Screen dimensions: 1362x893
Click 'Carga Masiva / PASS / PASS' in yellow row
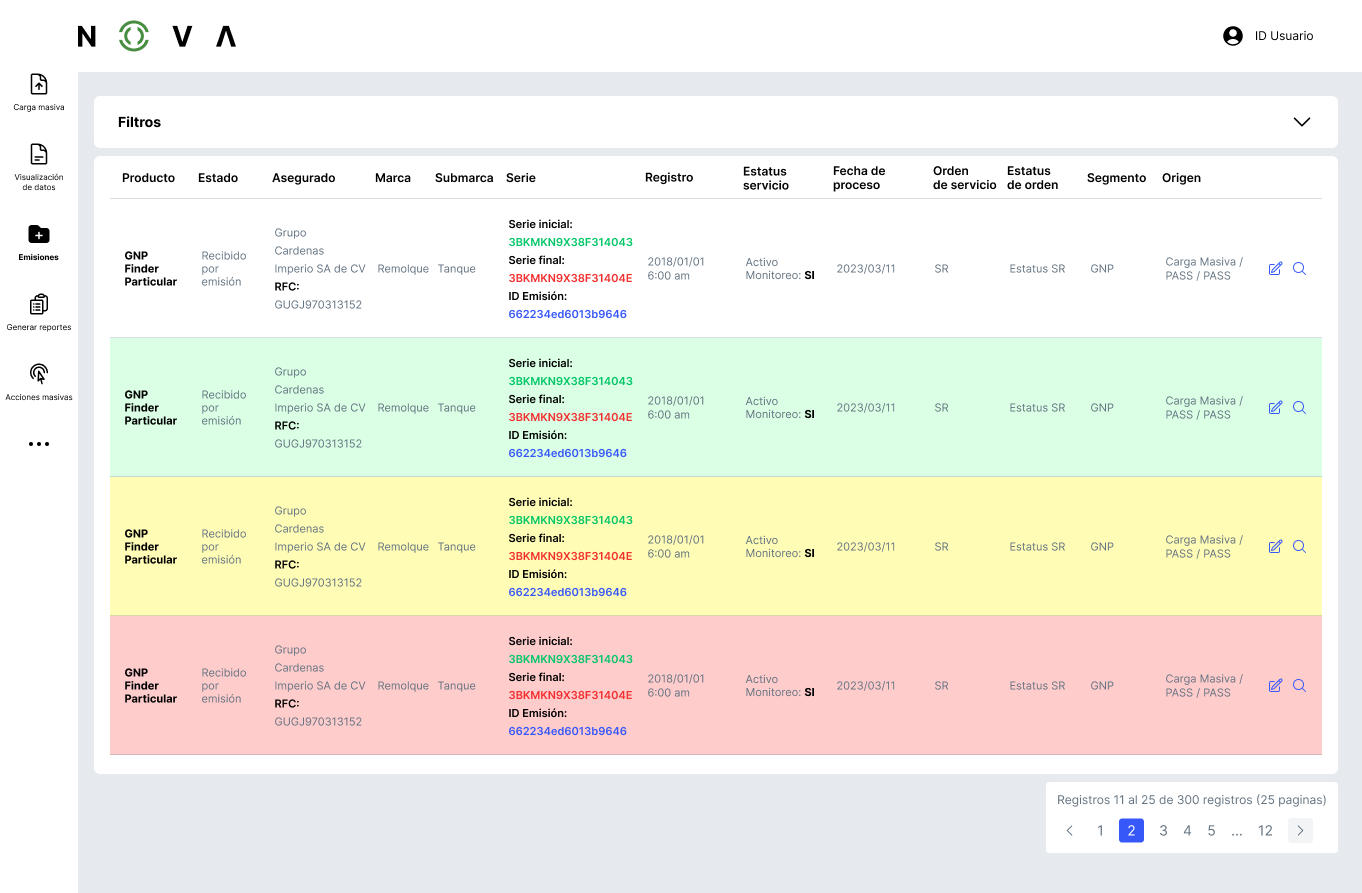[x=1204, y=547]
